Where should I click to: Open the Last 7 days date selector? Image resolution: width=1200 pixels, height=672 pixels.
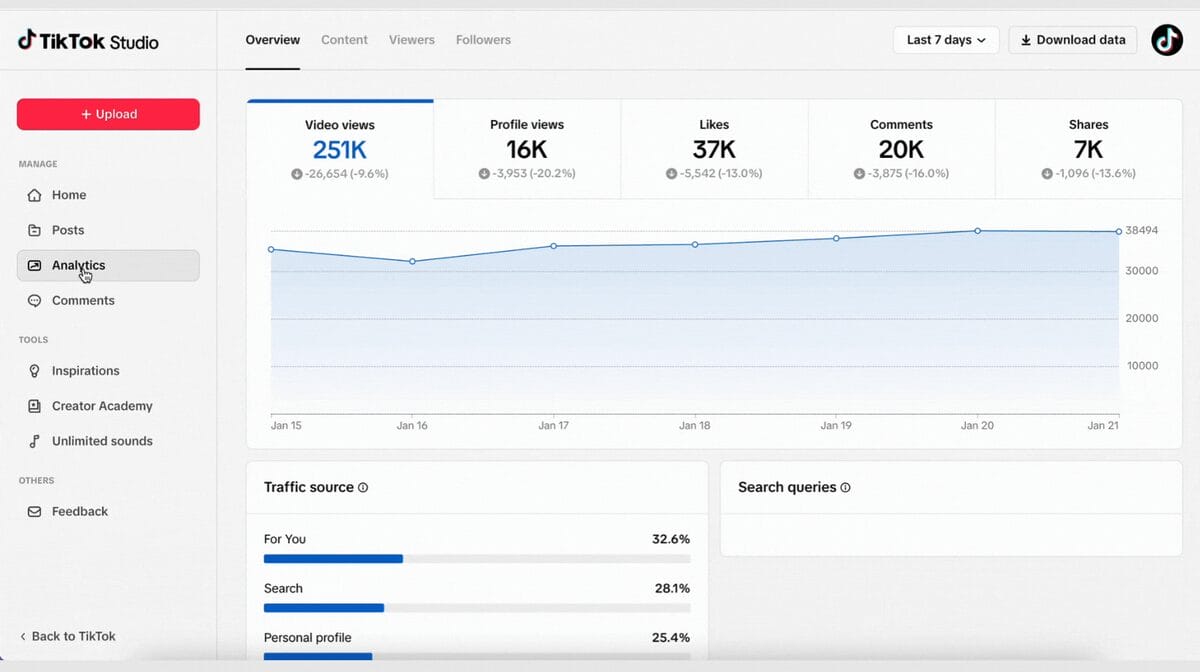pos(944,39)
